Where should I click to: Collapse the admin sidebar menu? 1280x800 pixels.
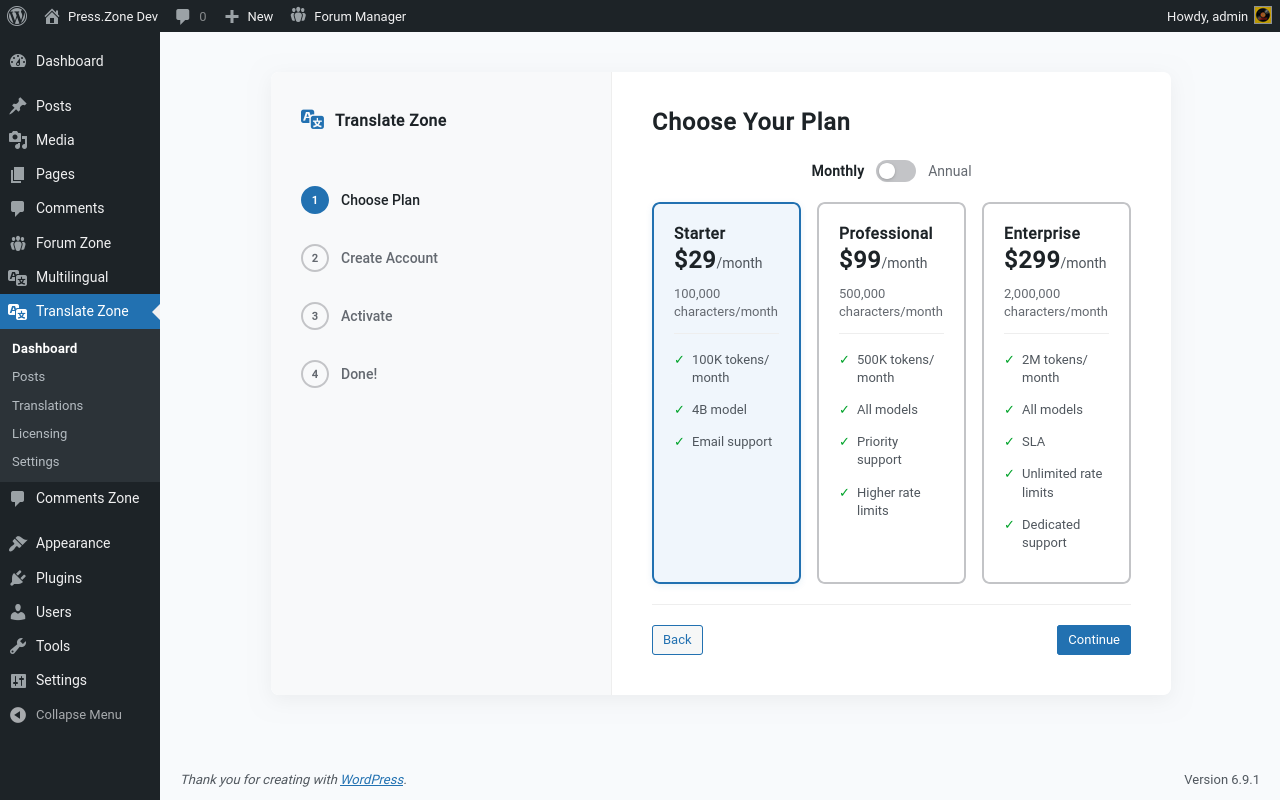(80, 715)
